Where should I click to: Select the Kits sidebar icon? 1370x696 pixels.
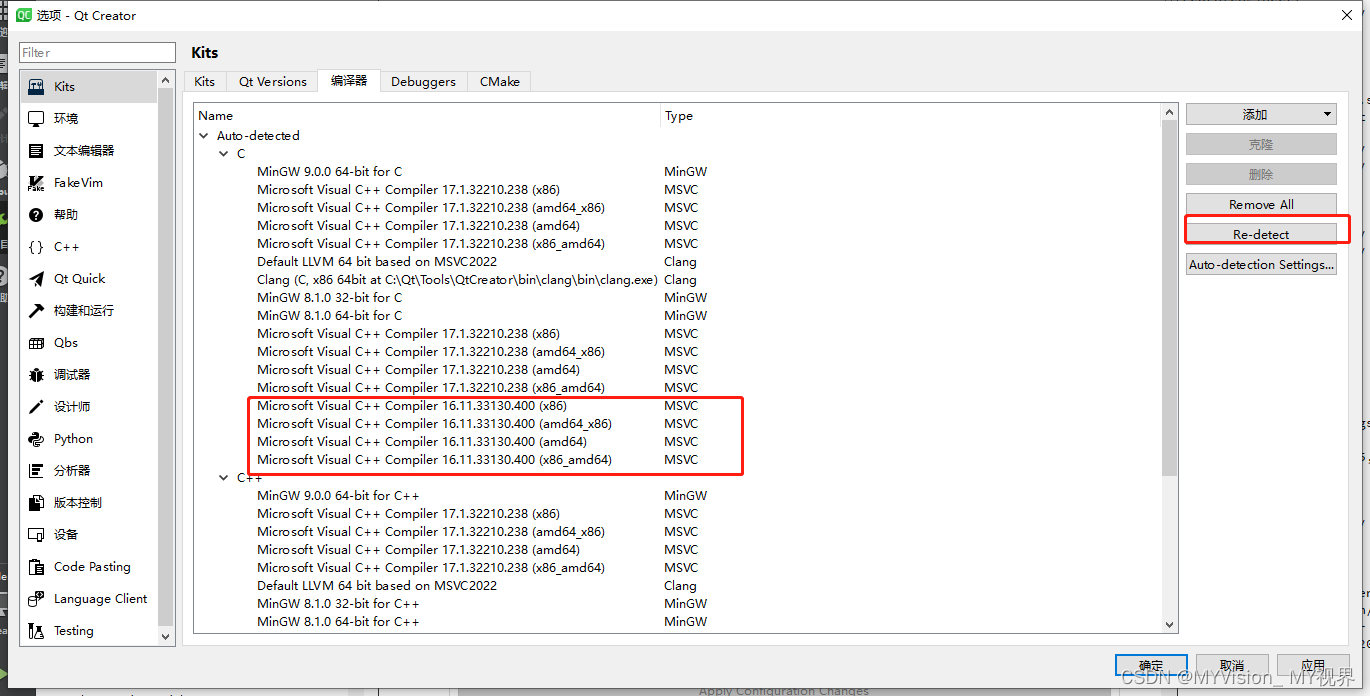point(36,87)
